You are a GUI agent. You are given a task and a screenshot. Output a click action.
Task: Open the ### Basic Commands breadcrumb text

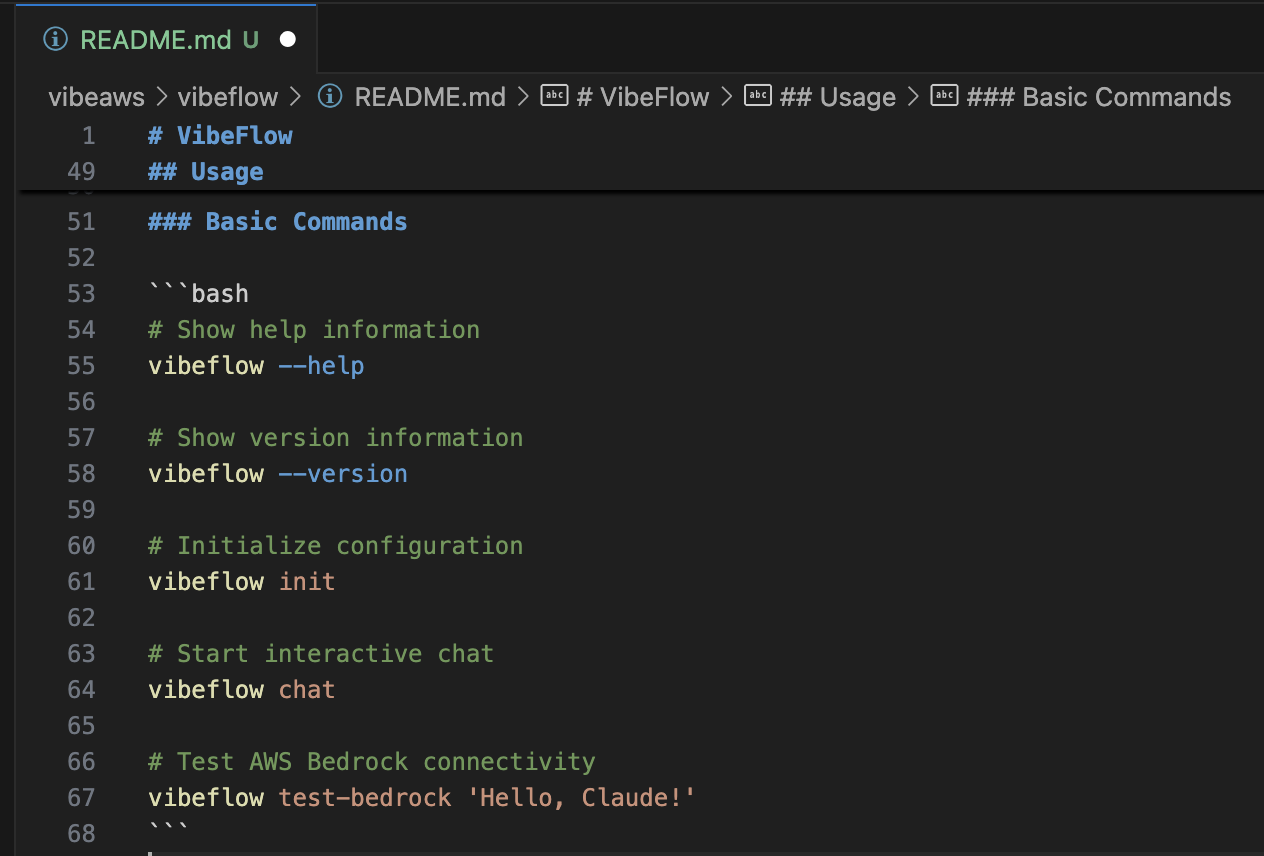click(1098, 97)
